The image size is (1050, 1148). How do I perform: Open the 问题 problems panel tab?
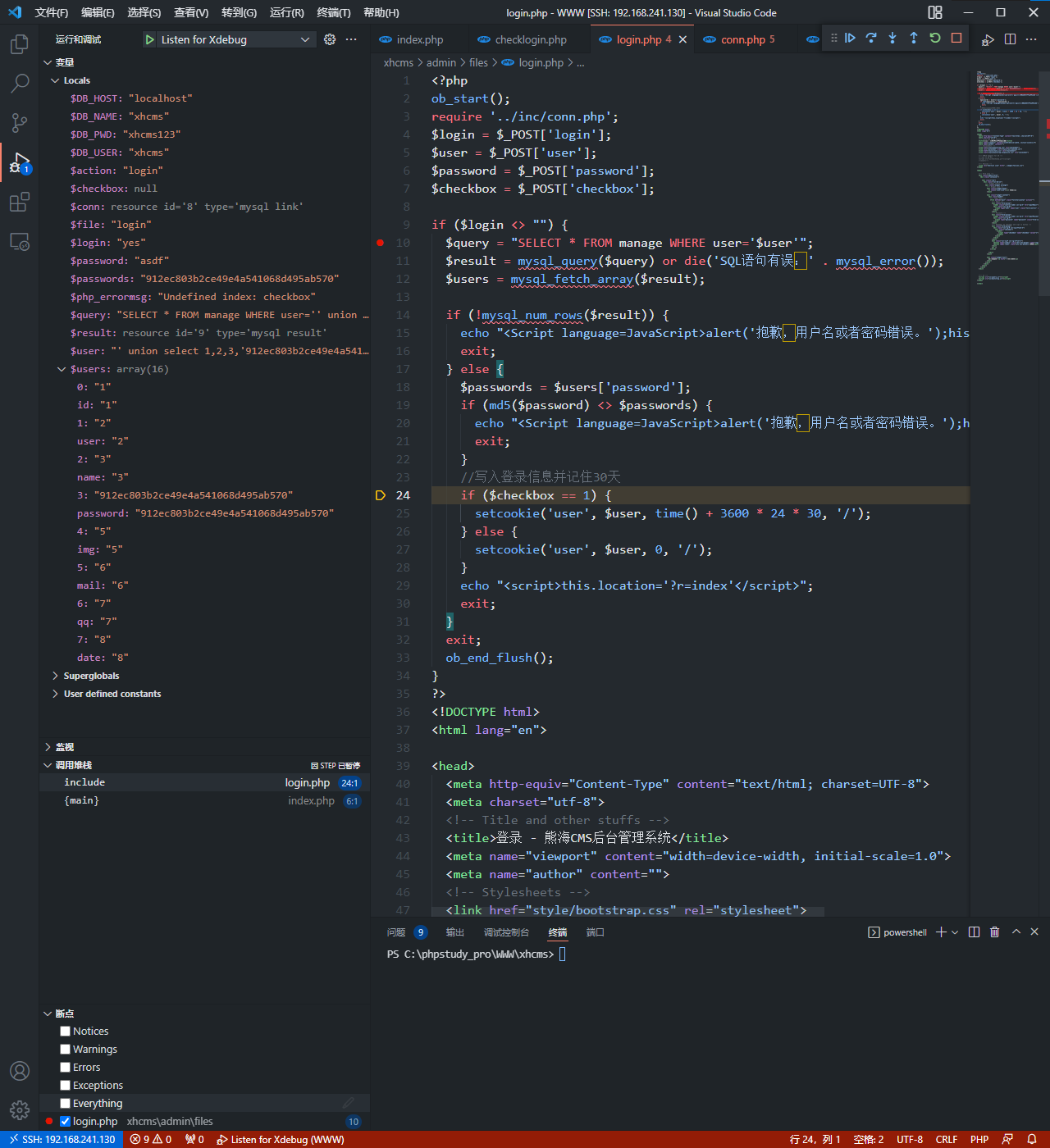pos(406,932)
